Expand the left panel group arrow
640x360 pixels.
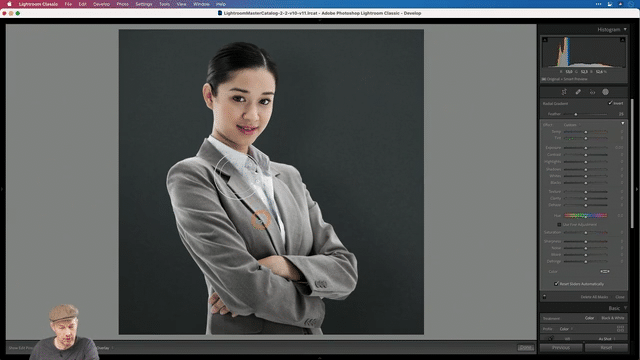tap(2, 189)
